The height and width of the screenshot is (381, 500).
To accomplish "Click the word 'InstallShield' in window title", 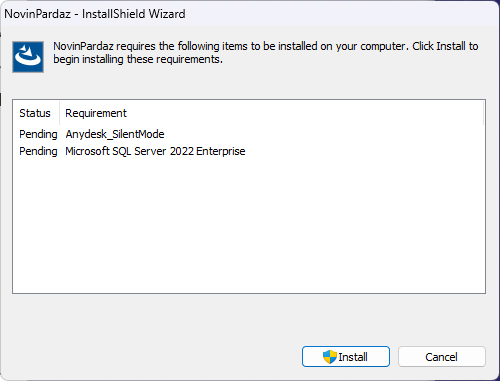I will [113, 14].
